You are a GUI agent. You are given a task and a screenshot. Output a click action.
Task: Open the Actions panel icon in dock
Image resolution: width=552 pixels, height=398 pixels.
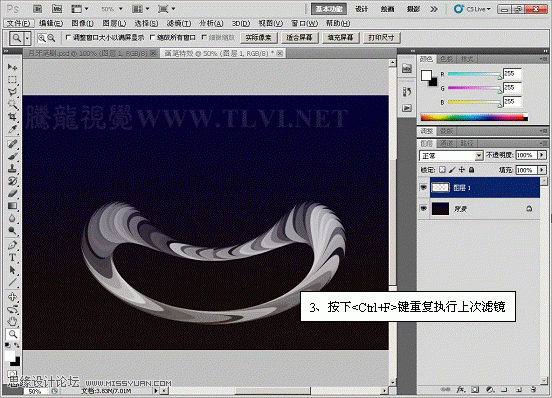pos(407,108)
